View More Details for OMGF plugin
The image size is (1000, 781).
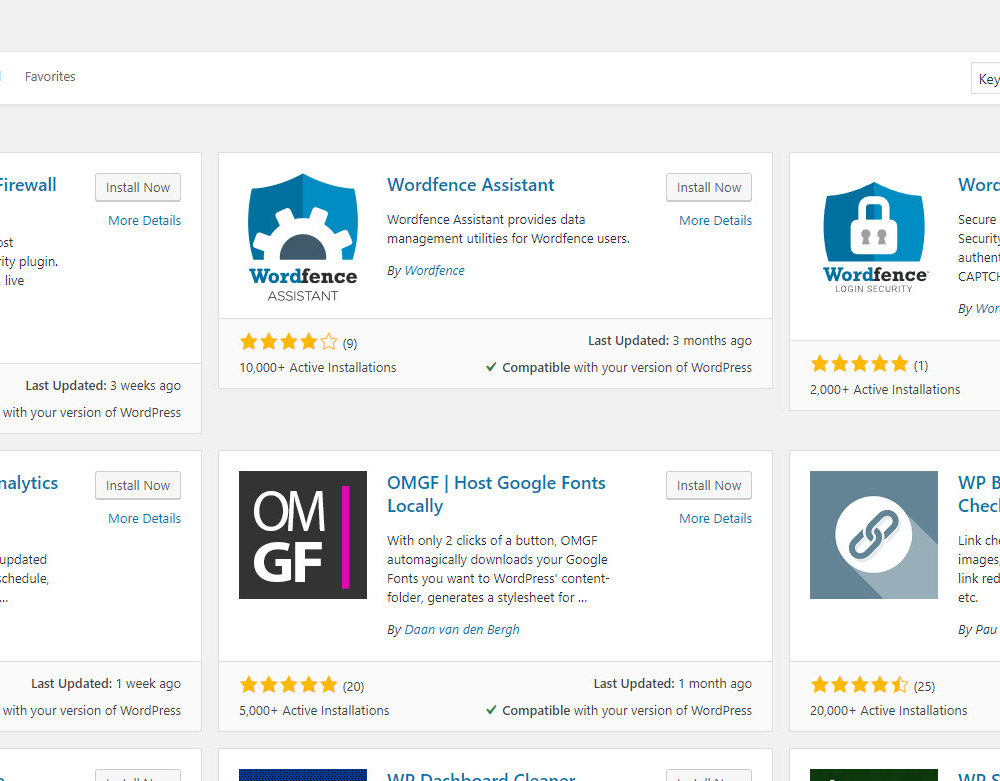pos(715,519)
